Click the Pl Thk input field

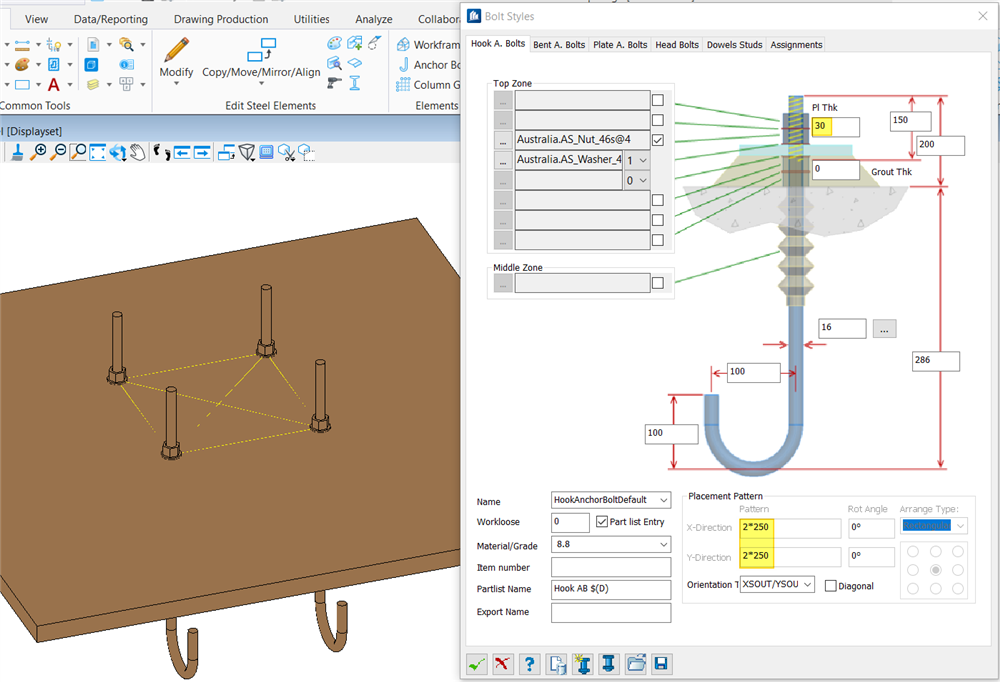(834, 127)
